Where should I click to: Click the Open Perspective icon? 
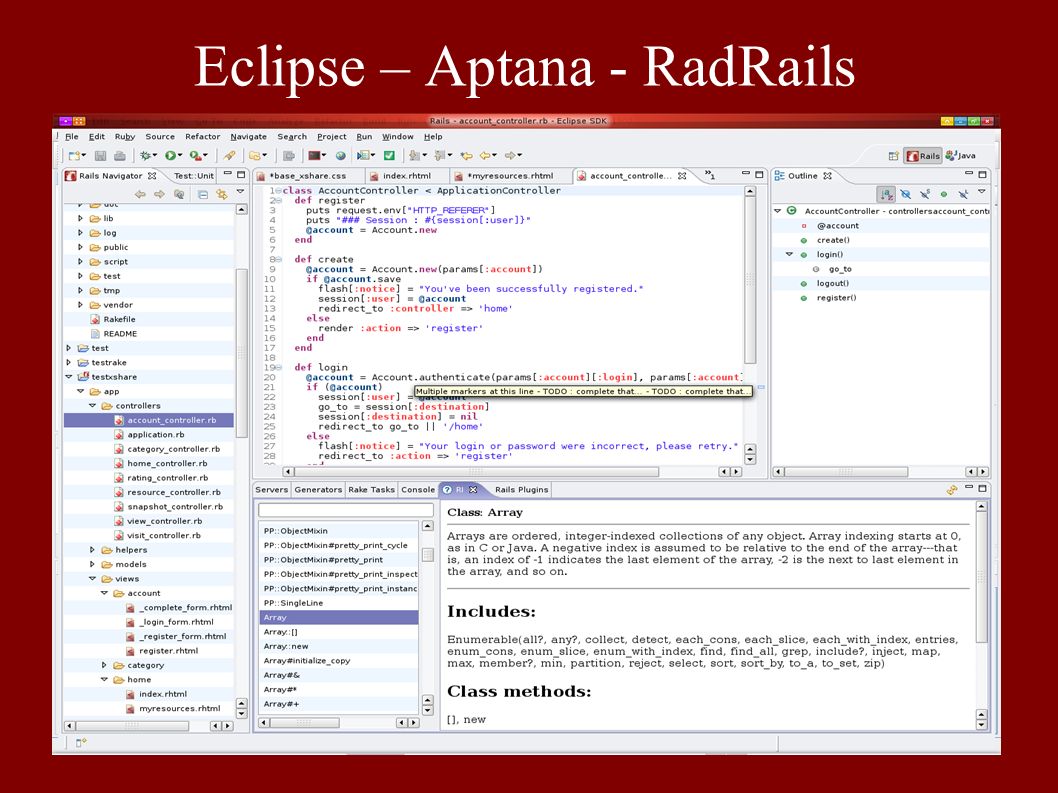click(893, 156)
